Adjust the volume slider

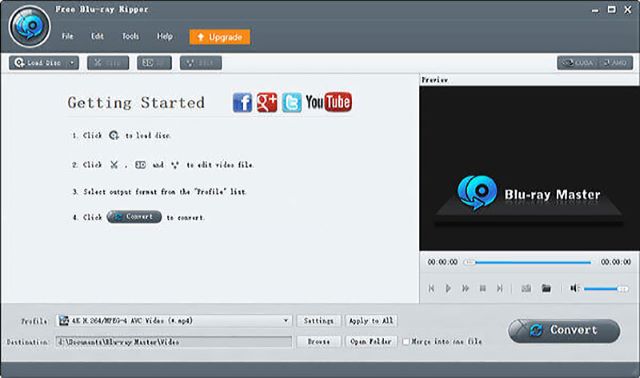pyautogui.click(x=606, y=289)
